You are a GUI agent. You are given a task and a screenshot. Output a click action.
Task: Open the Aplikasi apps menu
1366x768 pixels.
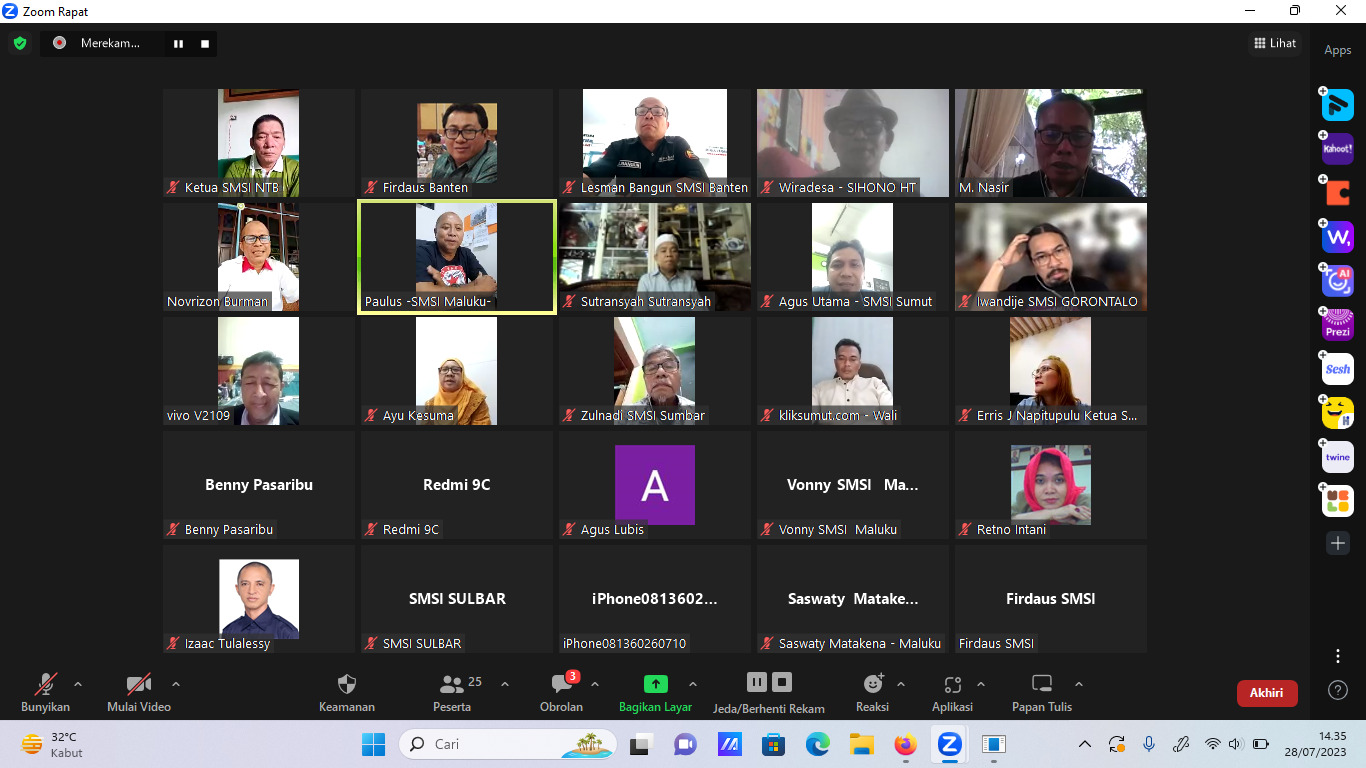(952, 685)
